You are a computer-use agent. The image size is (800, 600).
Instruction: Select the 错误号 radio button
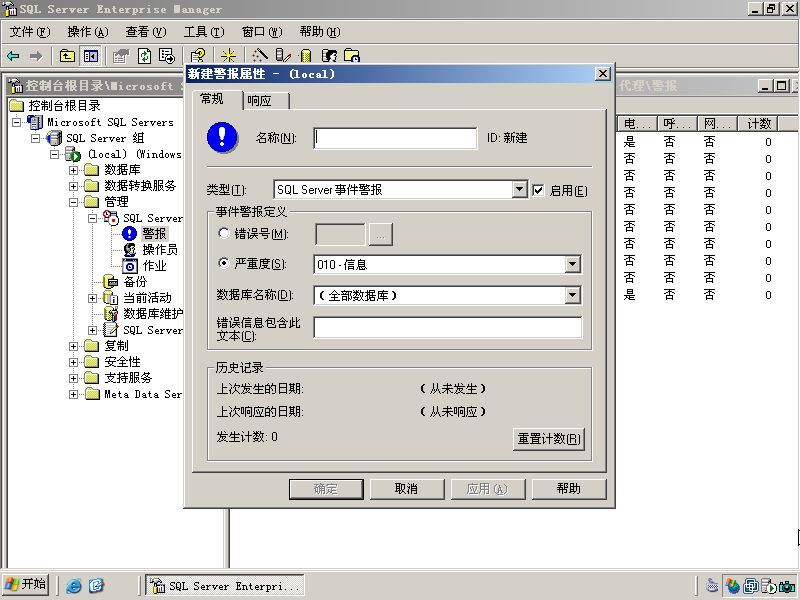[x=223, y=233]
